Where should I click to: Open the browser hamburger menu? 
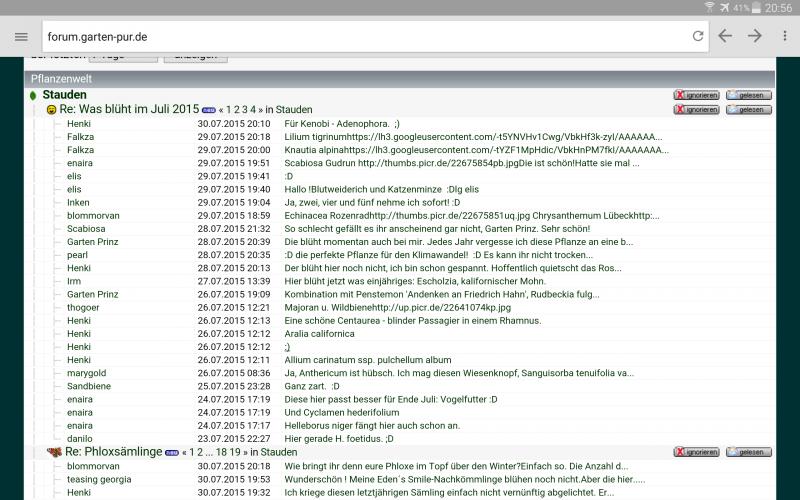(x=21, y=36)
